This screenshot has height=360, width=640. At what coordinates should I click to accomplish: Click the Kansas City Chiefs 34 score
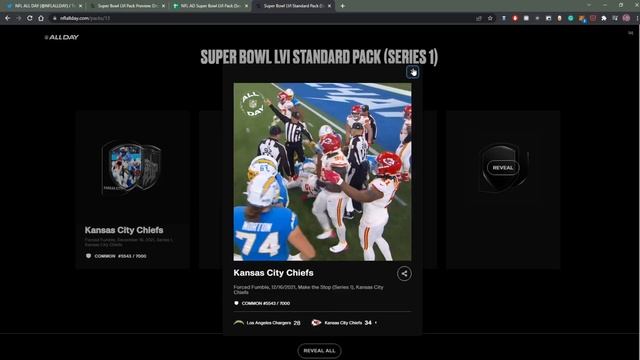tap(348, 323)
